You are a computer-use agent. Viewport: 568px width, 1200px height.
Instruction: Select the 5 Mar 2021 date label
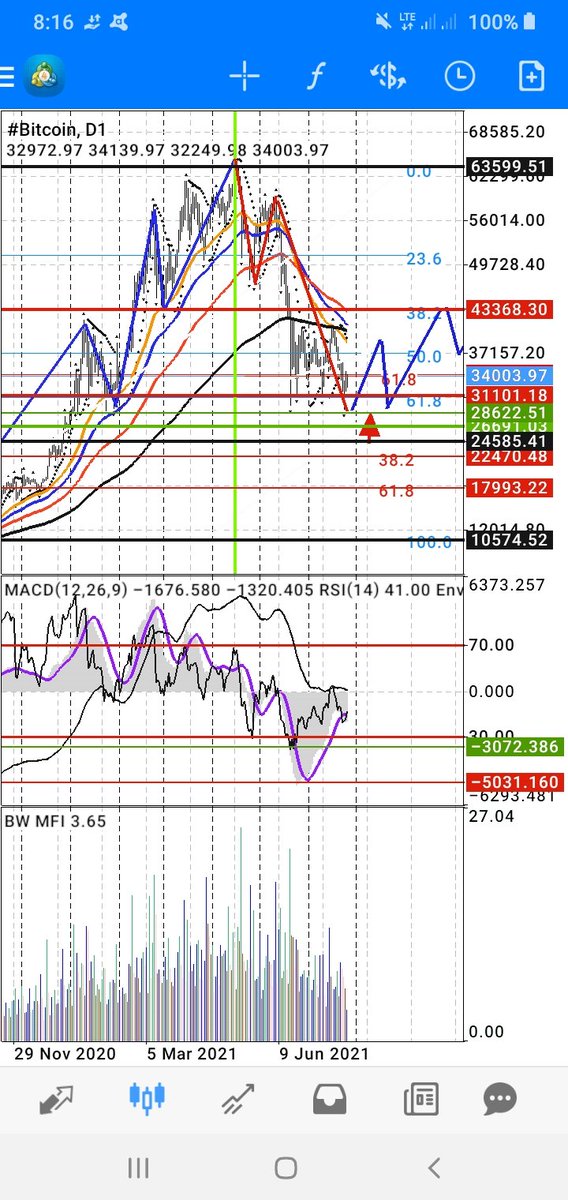[x=192, y=1054]
